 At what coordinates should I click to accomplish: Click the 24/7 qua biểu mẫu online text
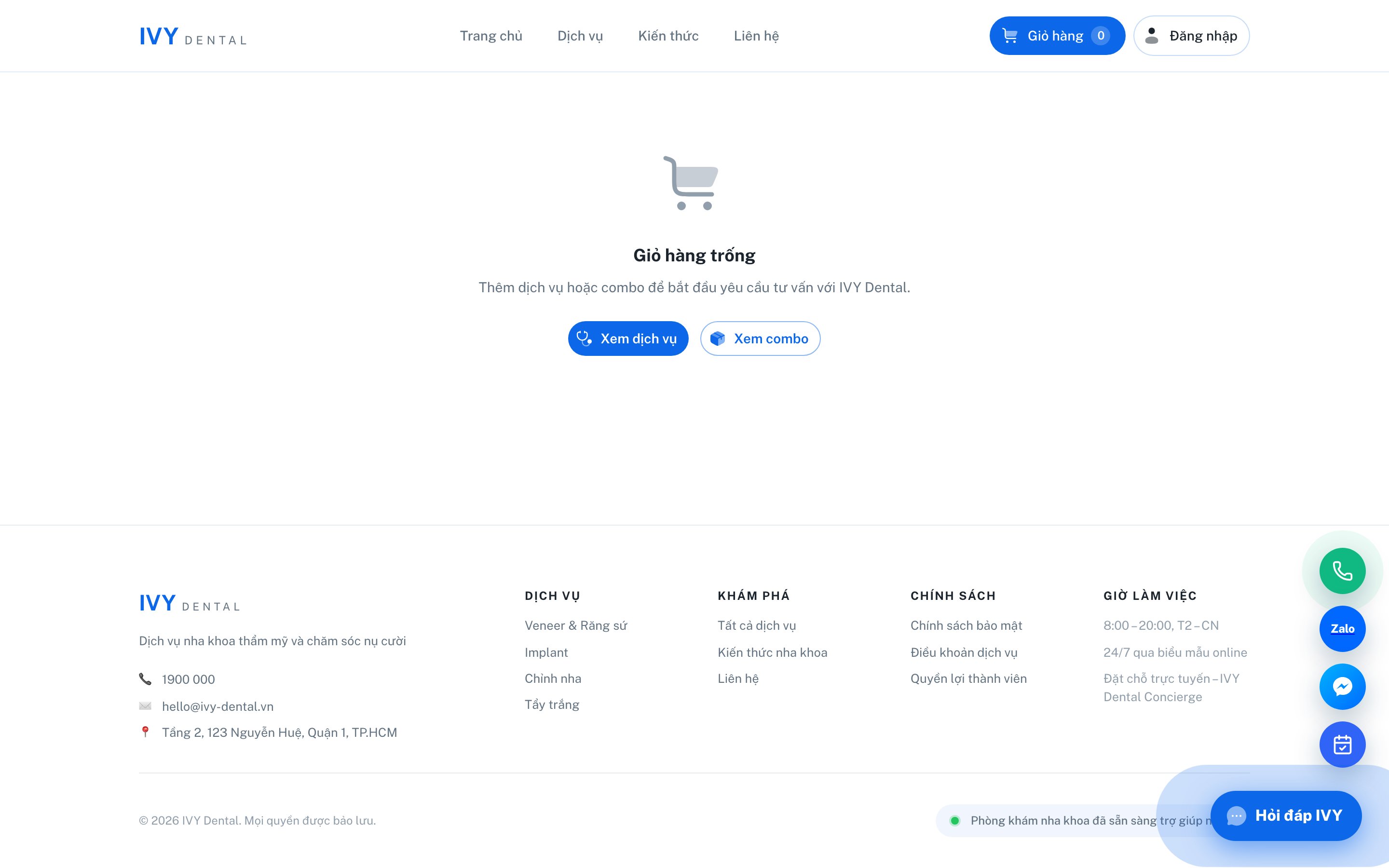[1175, 653]
